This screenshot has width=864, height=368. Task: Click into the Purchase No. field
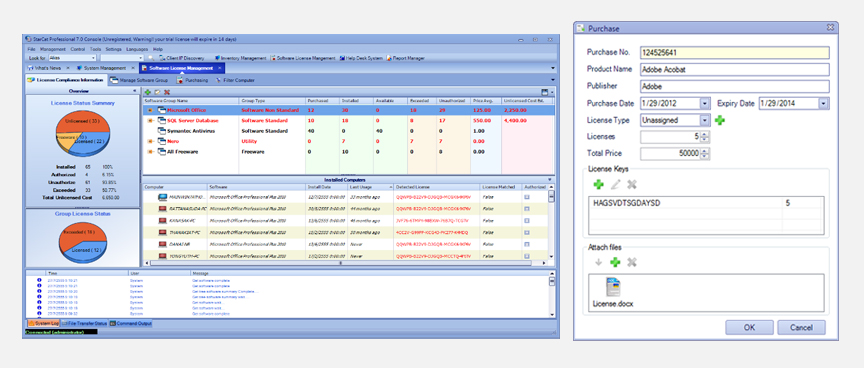tap(735, 53)
